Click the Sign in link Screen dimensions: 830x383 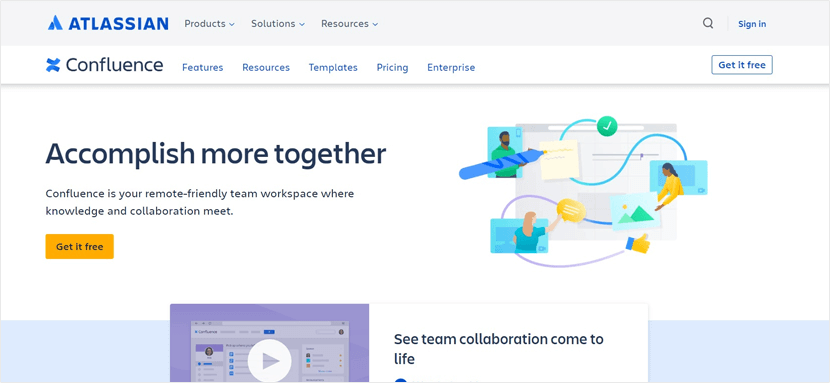point(752,24)
